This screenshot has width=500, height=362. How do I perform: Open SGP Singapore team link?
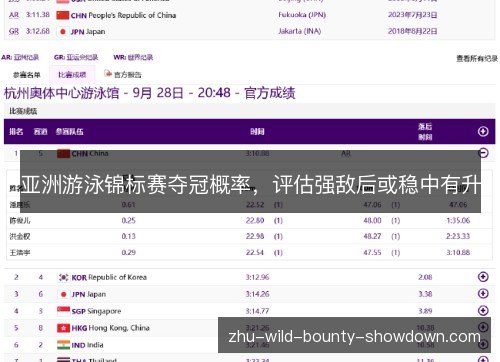click(x=96, y=311)
